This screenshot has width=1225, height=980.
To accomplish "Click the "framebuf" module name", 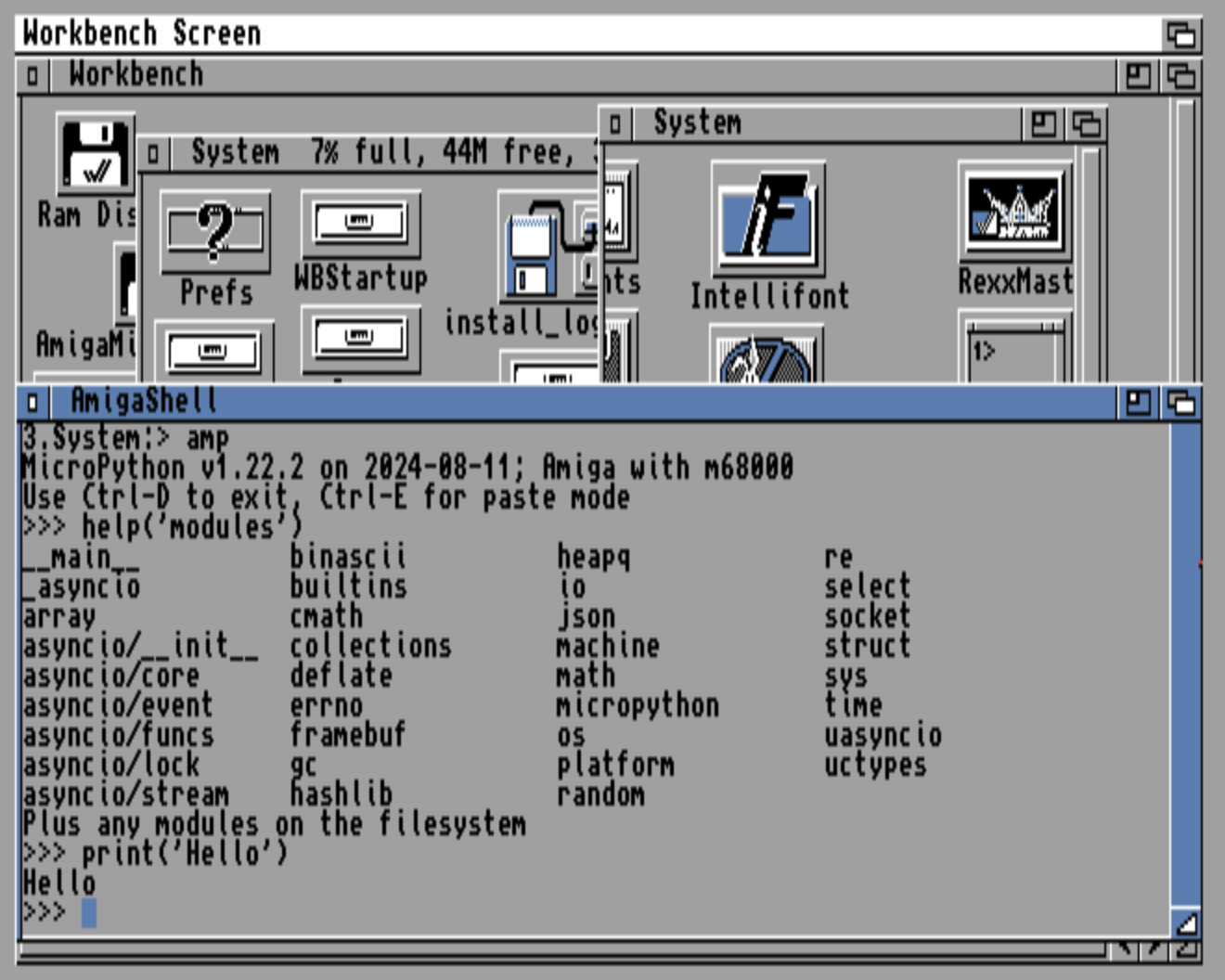I will (x=349, y=735).
